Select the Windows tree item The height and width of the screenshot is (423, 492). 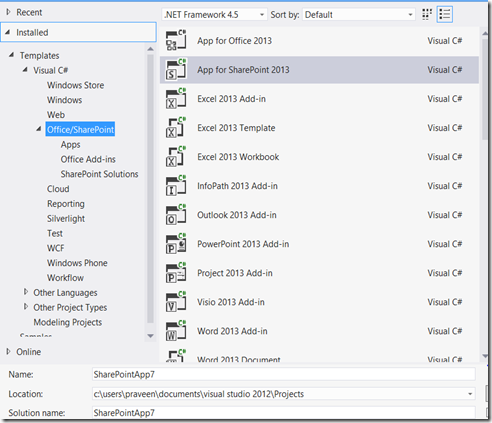(64, 100)
